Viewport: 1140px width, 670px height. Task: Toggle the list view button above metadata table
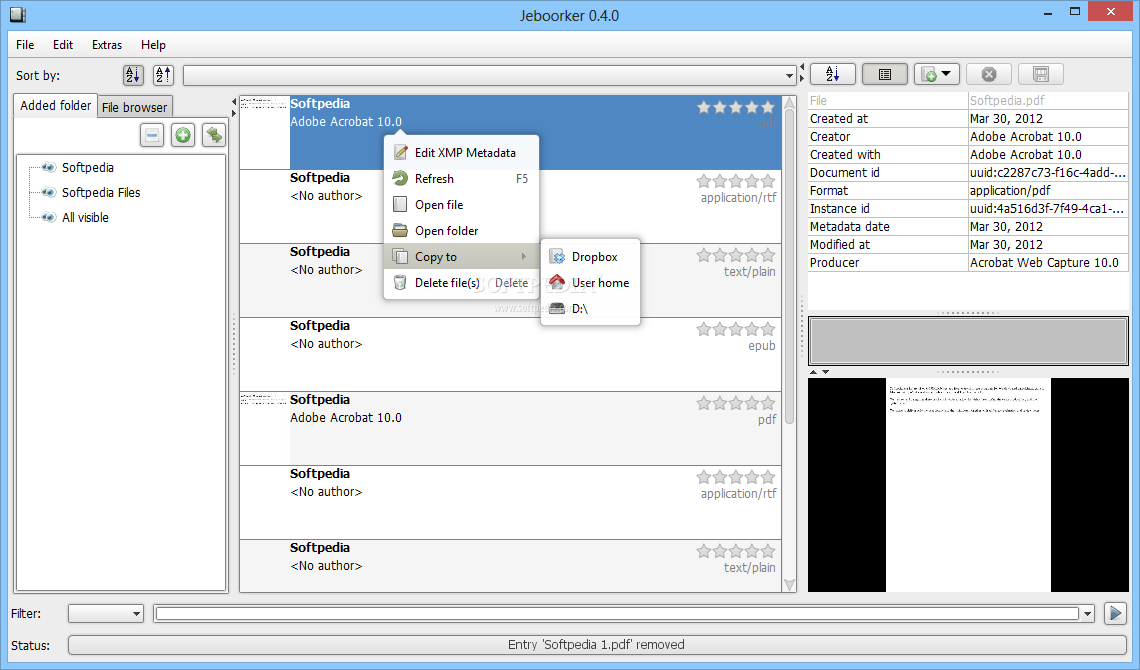(x=885, y=74)
